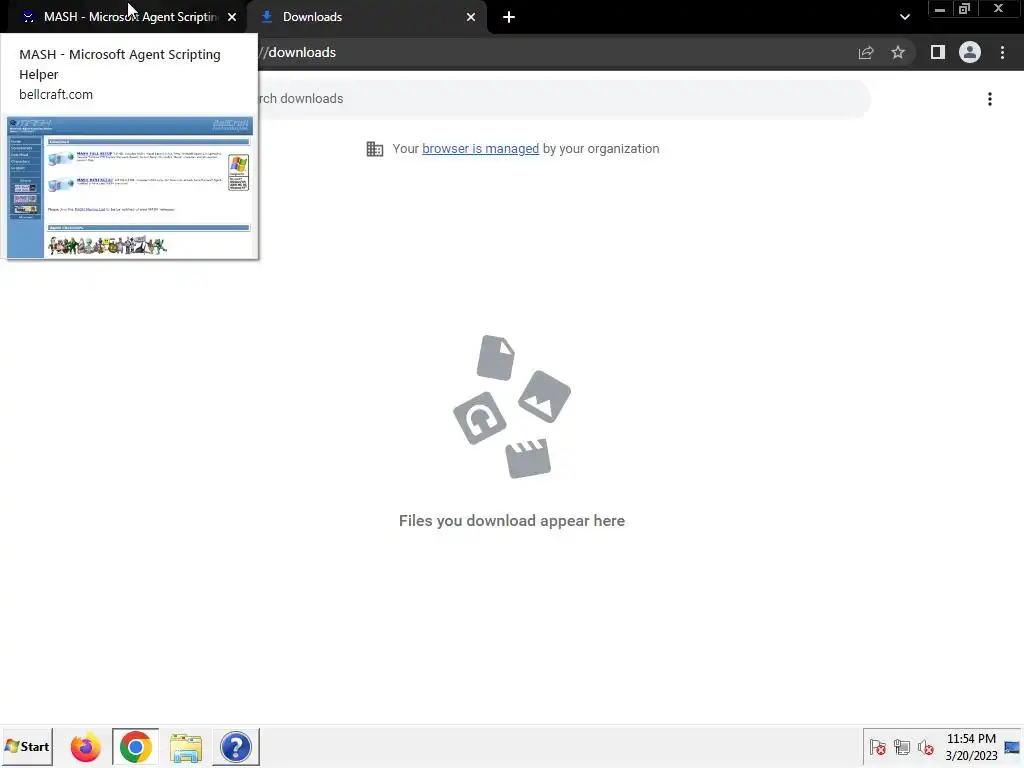Click the volume muted tray icon
Image resolution: width=1024 pixels, height=768 pixels.
pyautogui.click(x=925, y=747)
